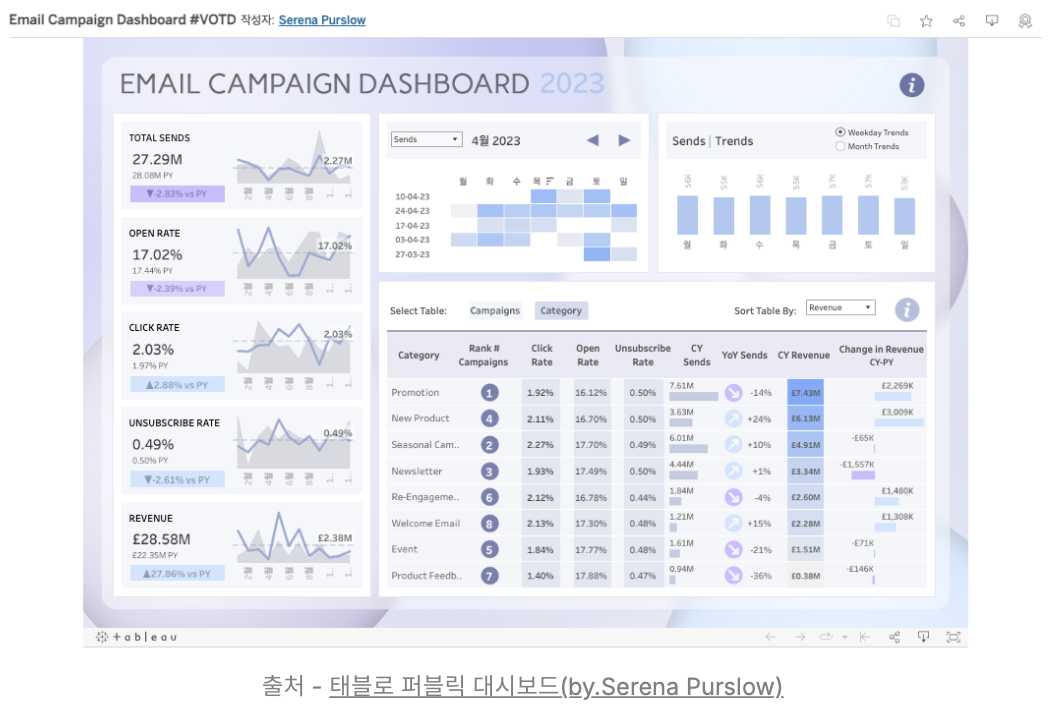This screenshot has height=716, width=1052.
Task: Open Serena Purslow author link
Action: click(322, 20)
